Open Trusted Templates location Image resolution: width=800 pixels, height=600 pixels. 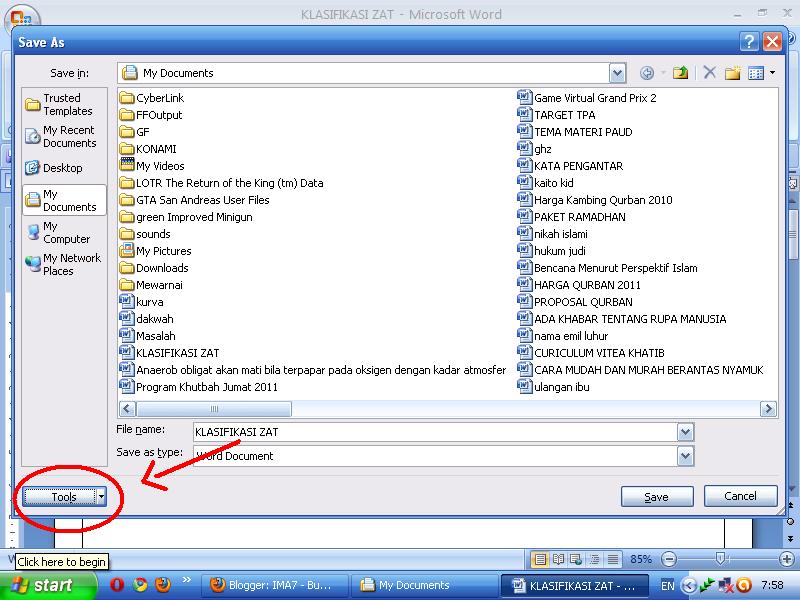tap(64, 105)
